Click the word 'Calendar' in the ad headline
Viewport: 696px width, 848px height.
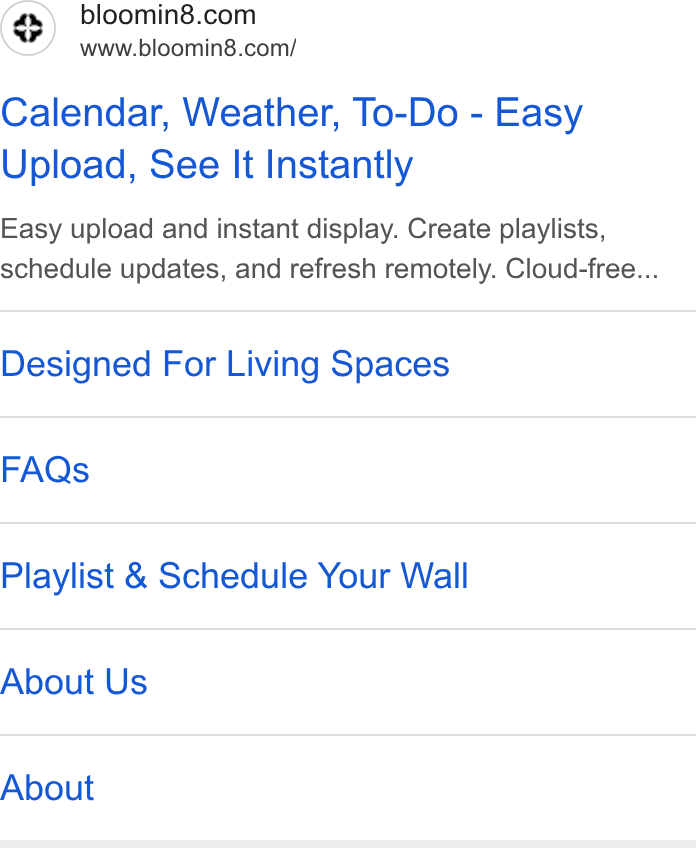tap(85, 114)
